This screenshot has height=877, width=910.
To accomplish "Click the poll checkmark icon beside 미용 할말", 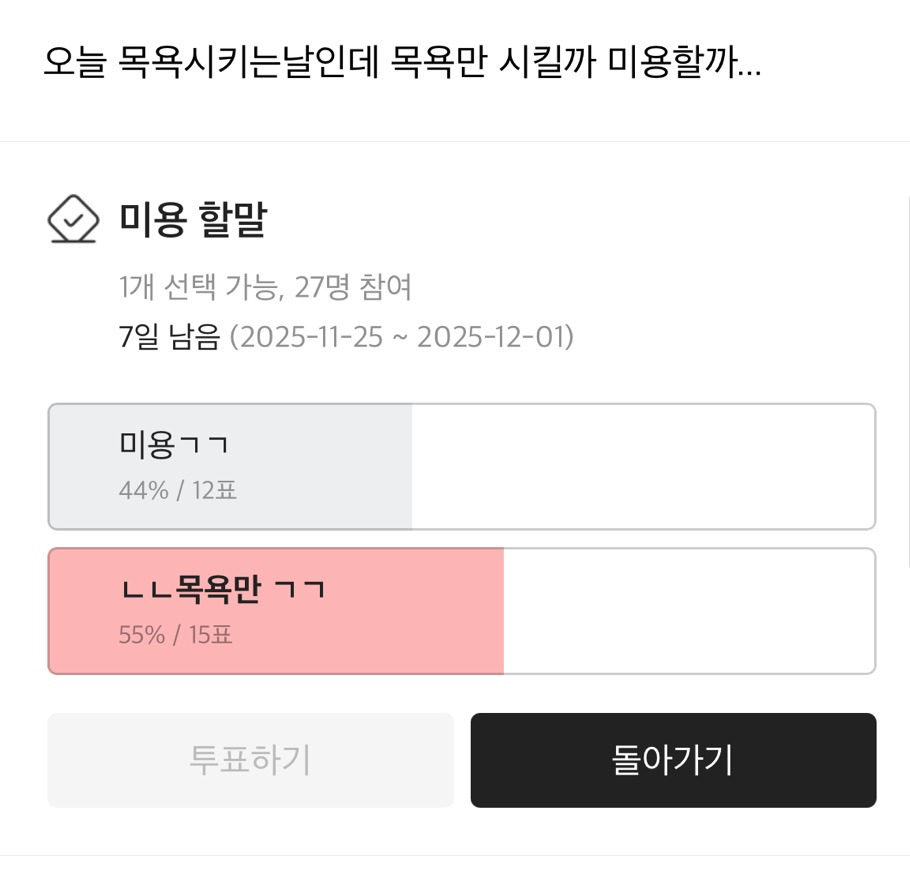I will tap(73, 219).
